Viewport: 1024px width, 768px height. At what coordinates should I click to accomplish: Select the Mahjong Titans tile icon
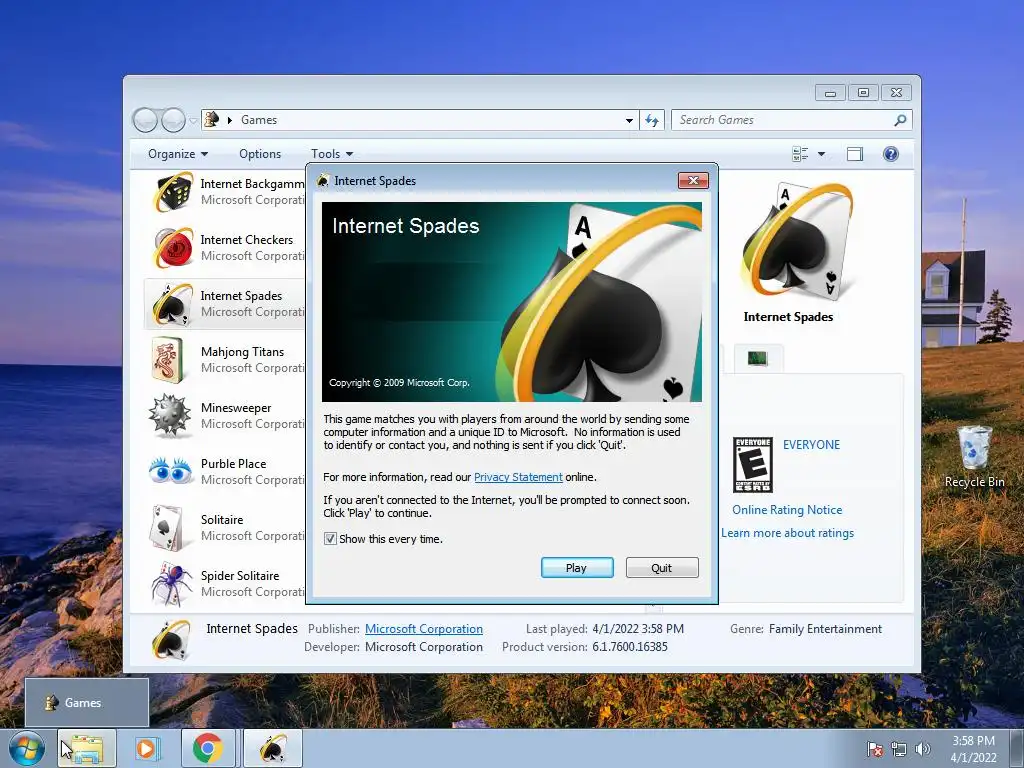coord(167,359)
